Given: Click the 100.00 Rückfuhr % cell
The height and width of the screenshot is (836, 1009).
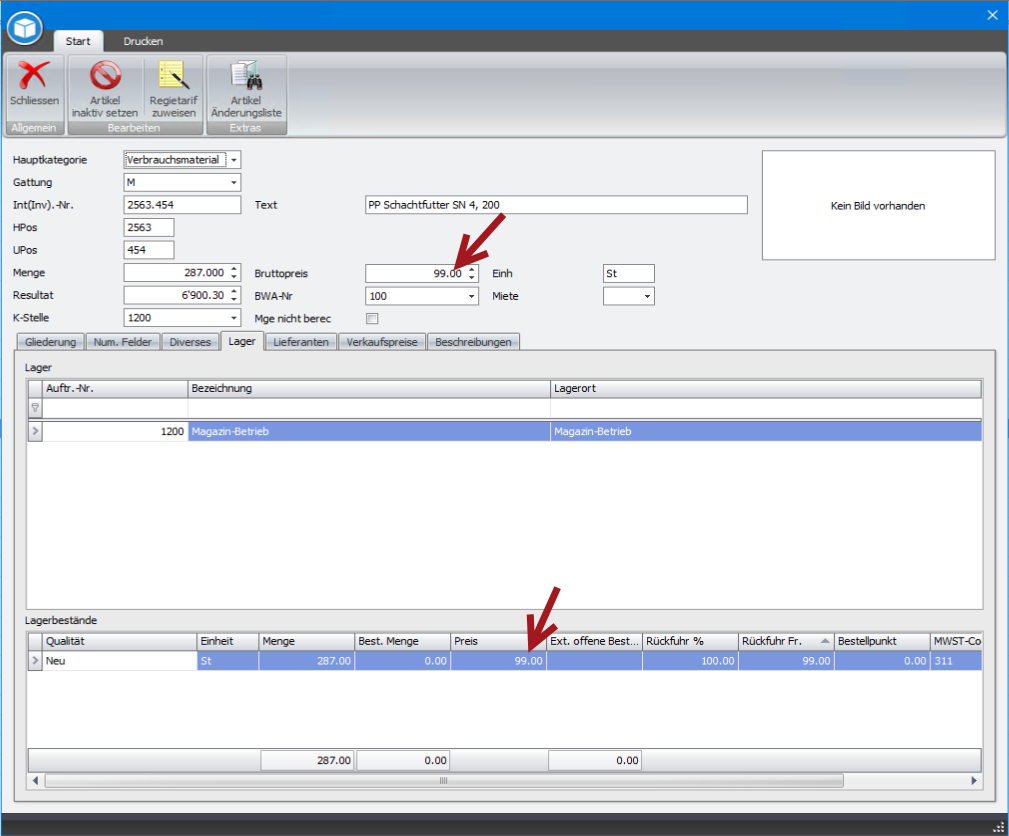Looking at the screenshot, I should pos(690,661).
